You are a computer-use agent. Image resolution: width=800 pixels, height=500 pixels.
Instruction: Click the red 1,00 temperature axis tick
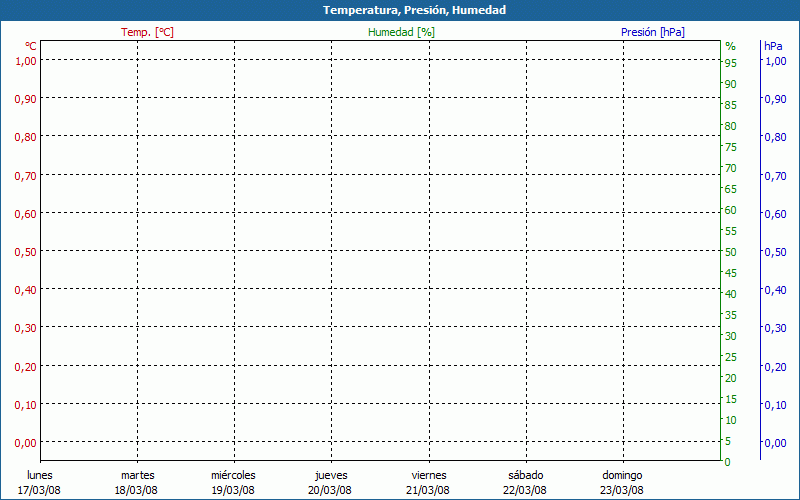coord(25,60)
